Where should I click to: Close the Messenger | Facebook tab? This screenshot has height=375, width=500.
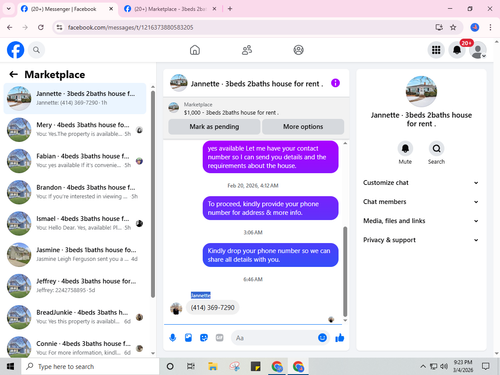tap(111, 9)
